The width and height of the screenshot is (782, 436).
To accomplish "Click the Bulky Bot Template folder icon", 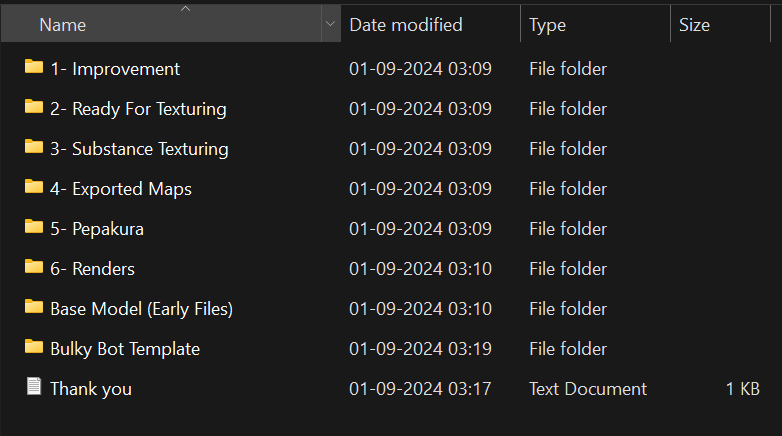I will pos(34,348).
